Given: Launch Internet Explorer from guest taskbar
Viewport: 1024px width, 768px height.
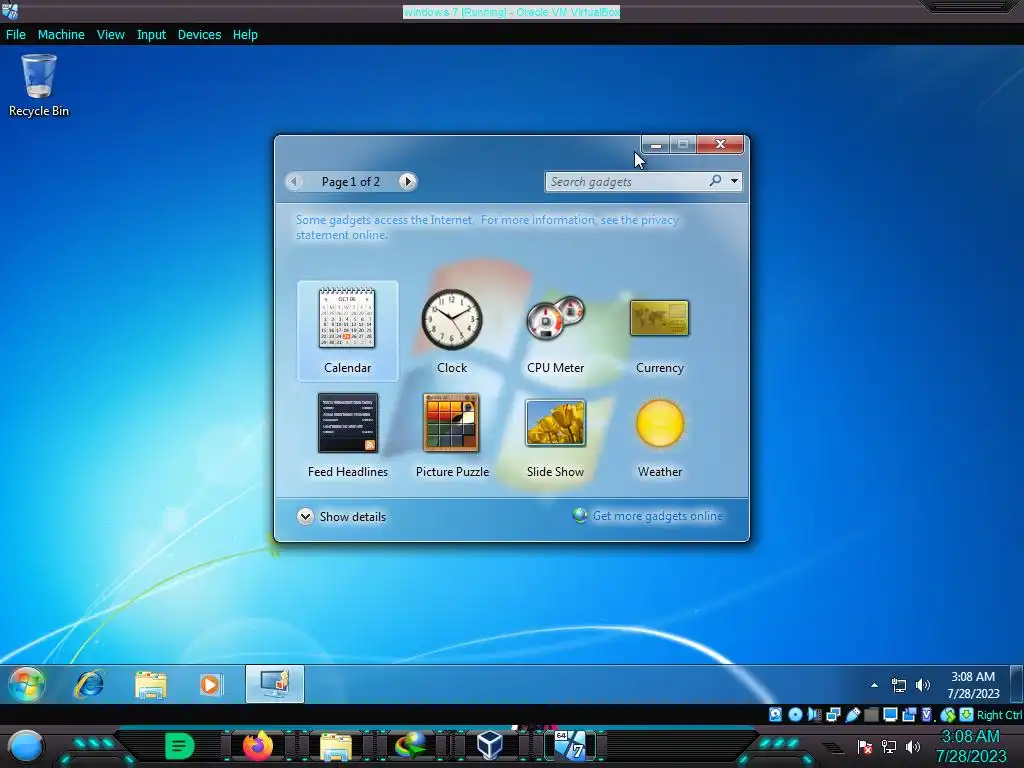Looking at the screenshot, I should (x=89, y=684).
